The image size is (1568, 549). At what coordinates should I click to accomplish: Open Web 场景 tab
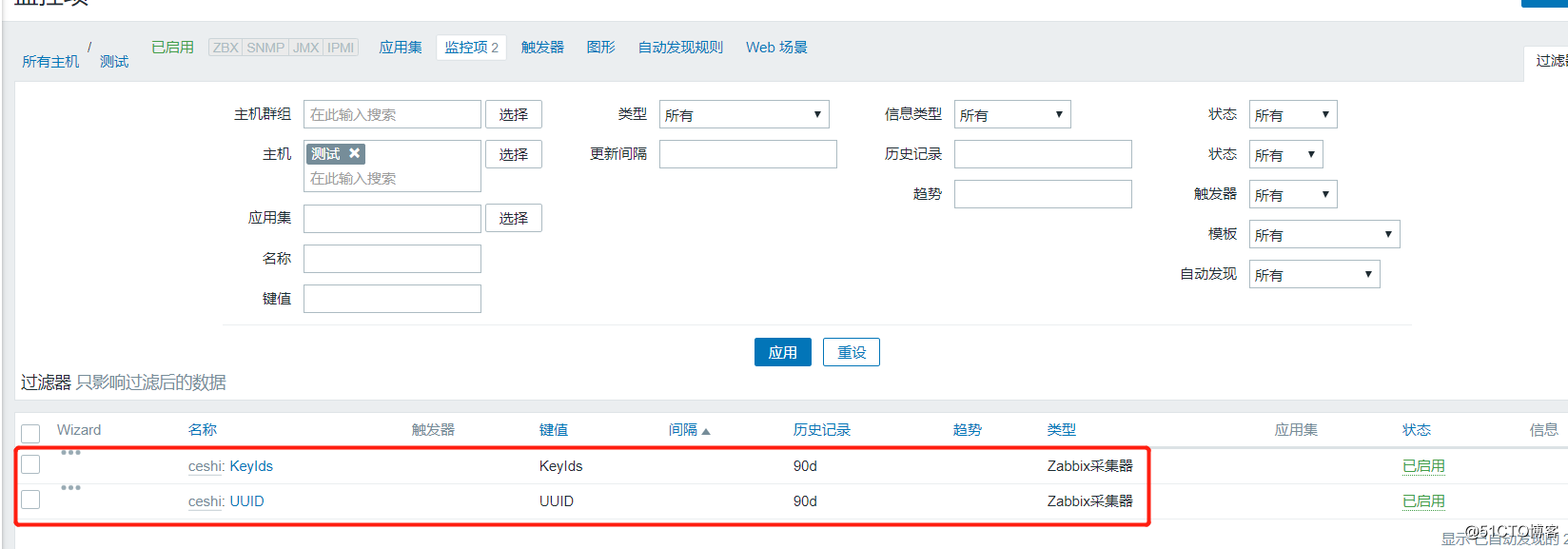point(776,47)
